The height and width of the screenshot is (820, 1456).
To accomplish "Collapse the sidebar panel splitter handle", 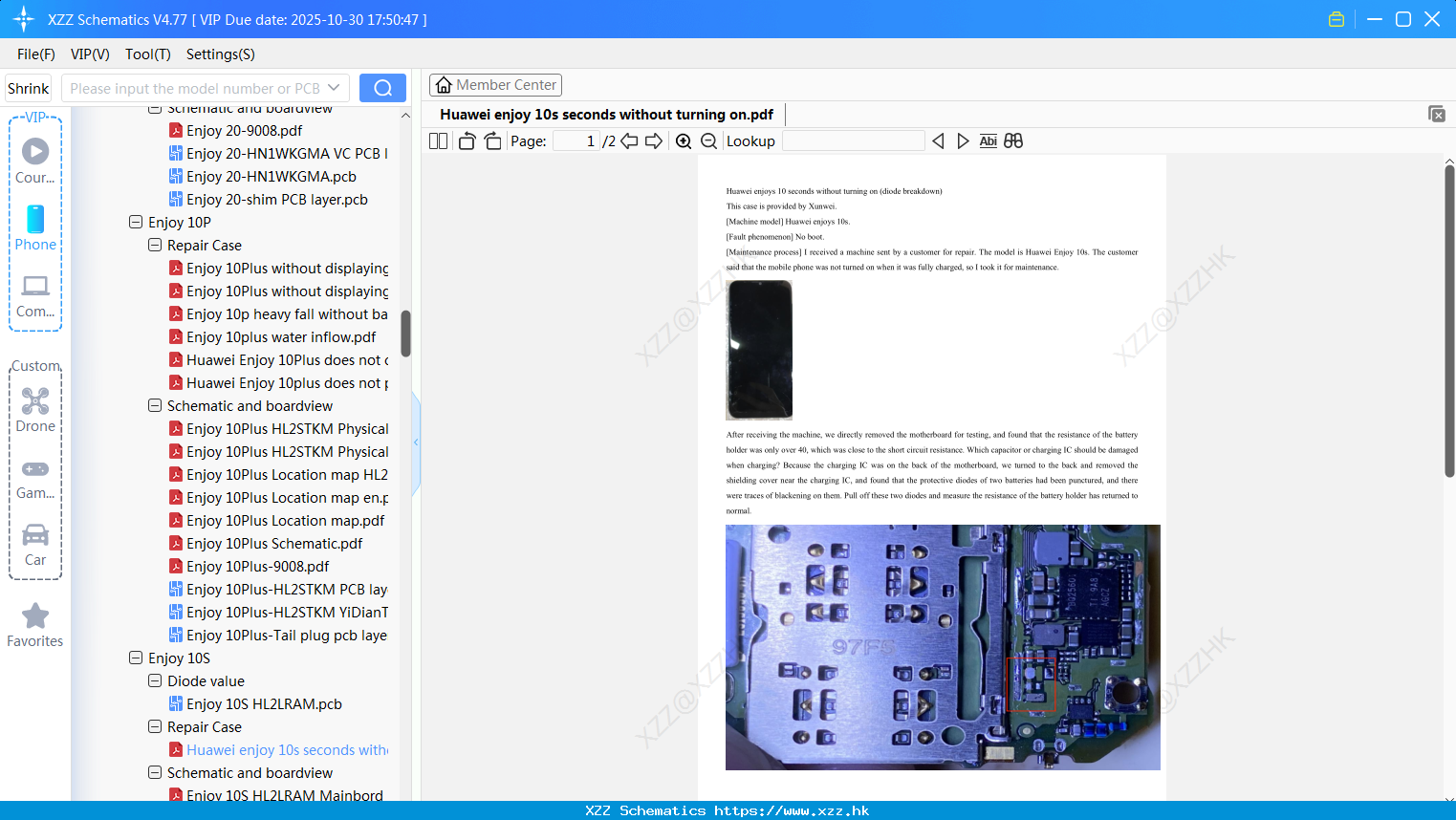I will coord(416,442).
